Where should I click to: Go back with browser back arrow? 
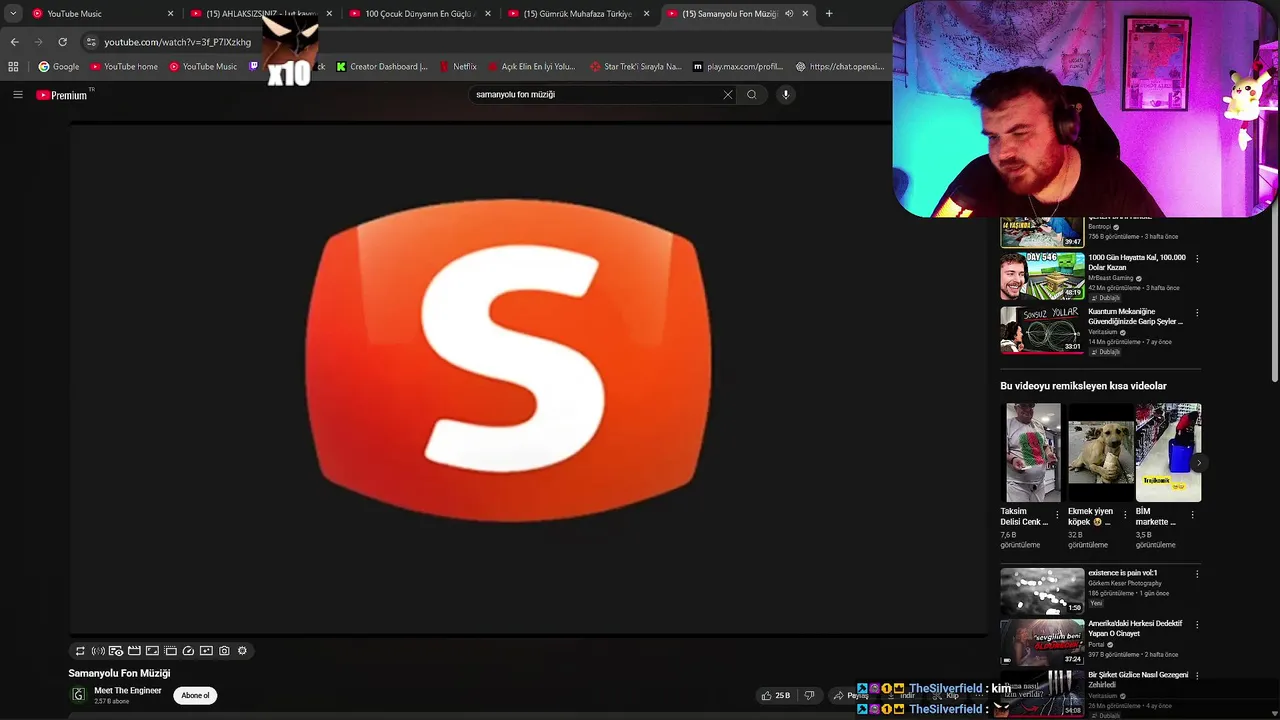coord(14,42)
